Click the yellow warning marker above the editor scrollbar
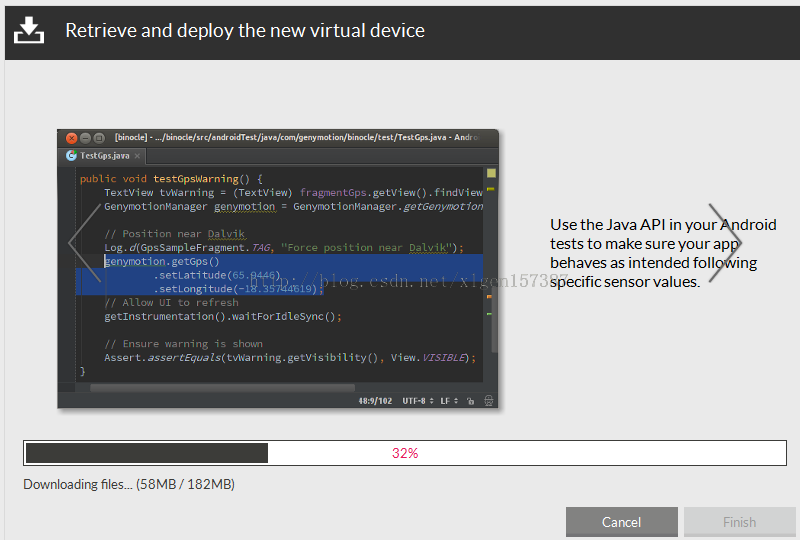Viewport: 800px width, 540px height. pos(491,173)
